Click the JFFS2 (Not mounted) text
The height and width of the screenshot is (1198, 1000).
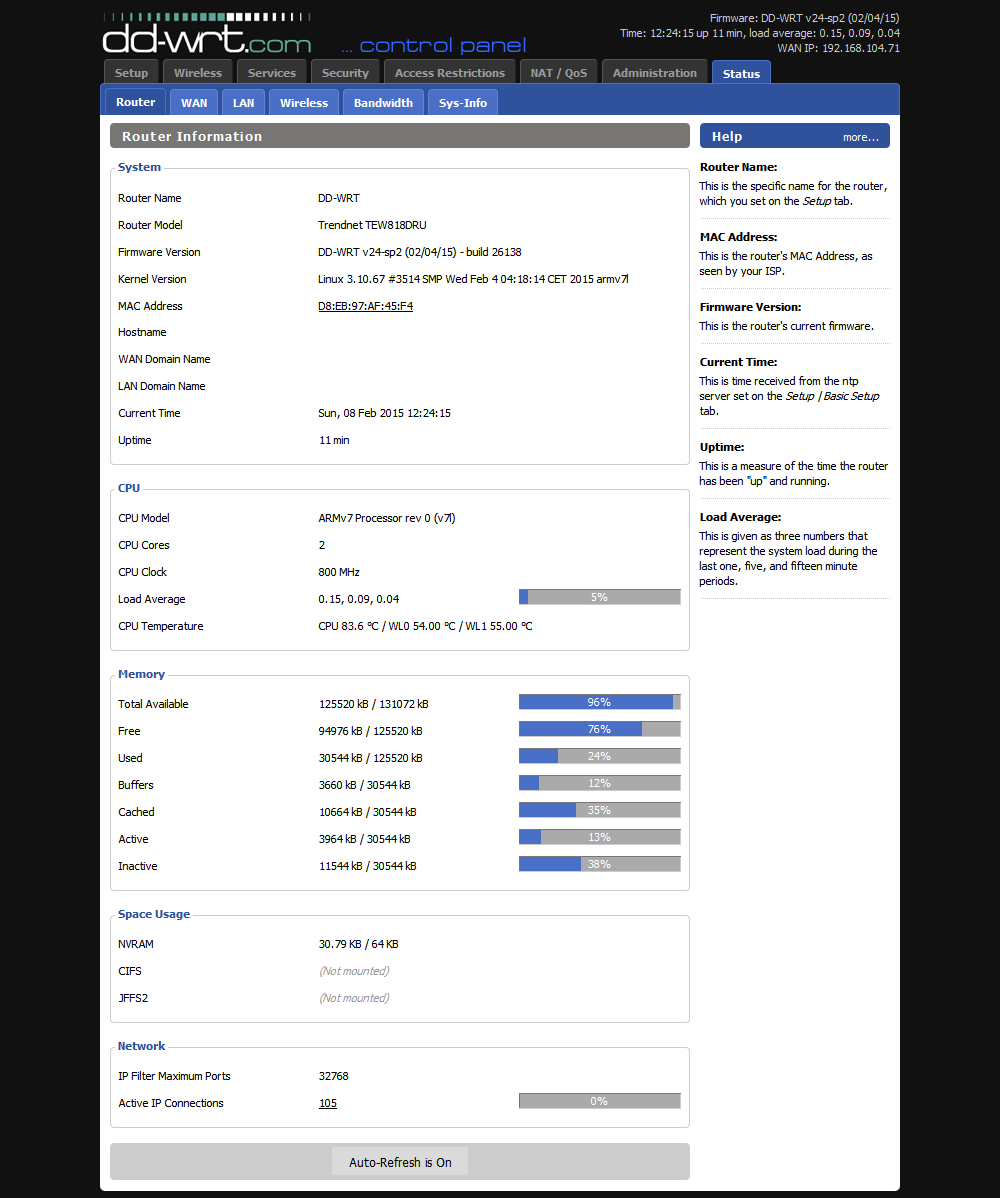(x=354, y=998)
